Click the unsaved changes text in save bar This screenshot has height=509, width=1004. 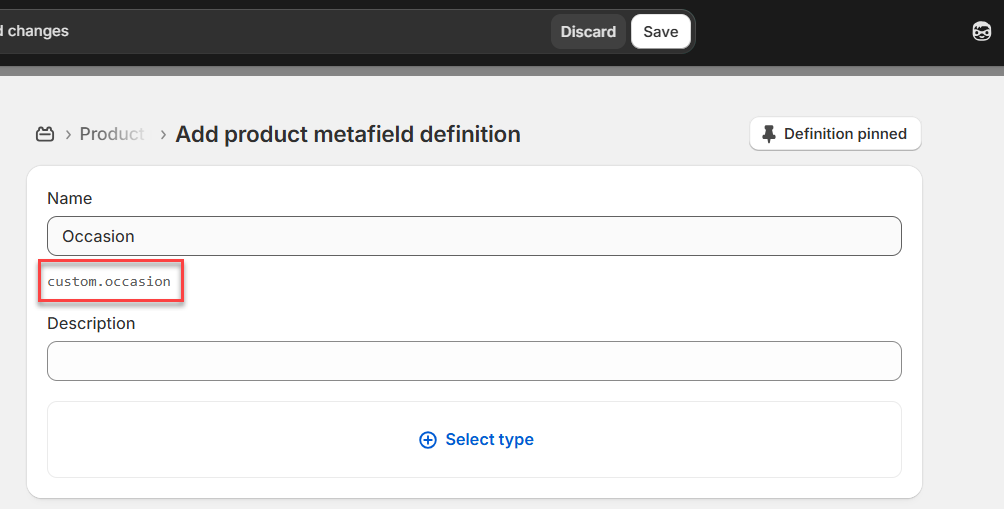pos(36,31)
